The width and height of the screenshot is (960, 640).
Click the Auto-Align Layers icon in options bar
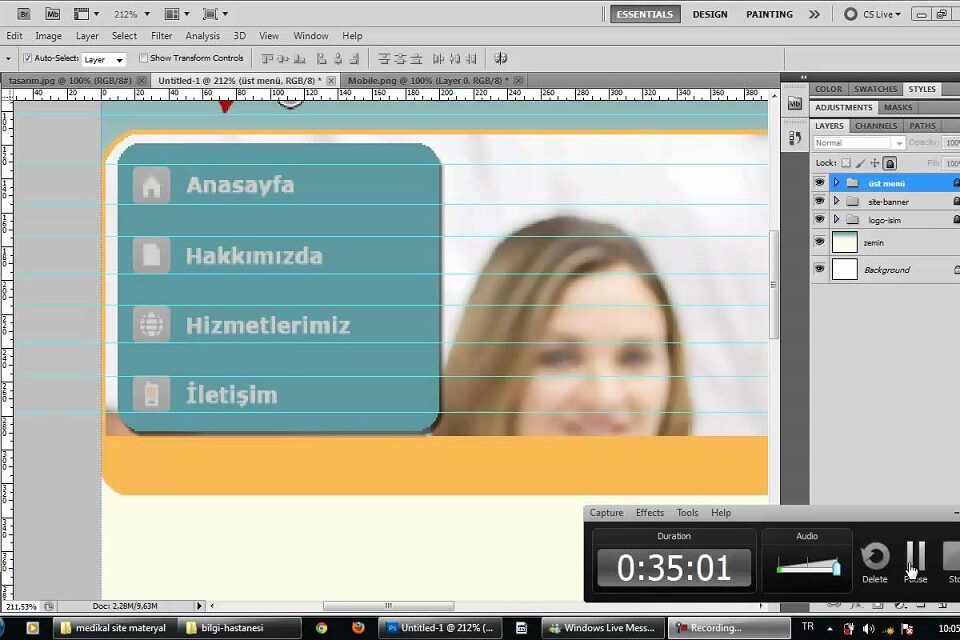pyautogui.click(x=500, y=59)
